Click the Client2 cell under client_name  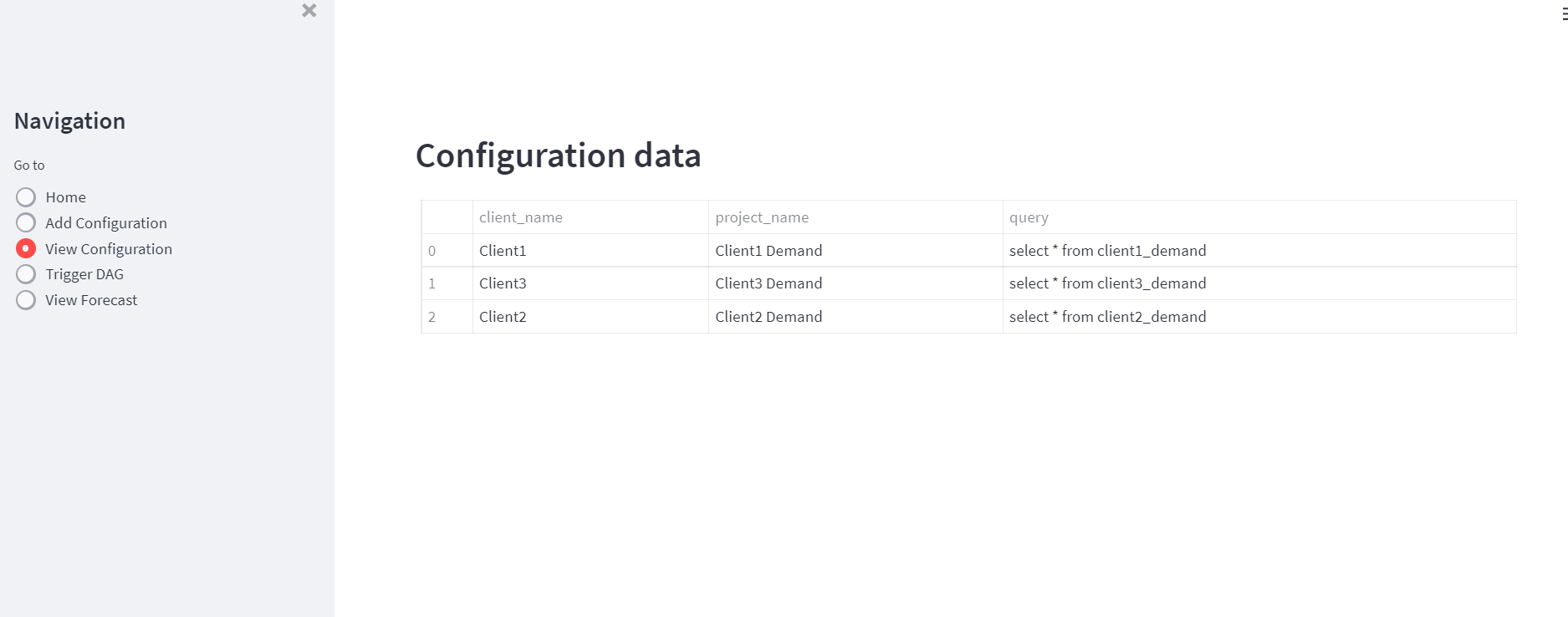click(x=503, y=316)
